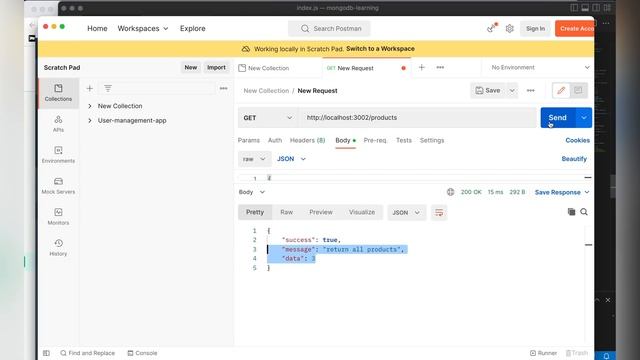The image size is (640, 360).
Task: Click the request URL input field
Action: pos(418,118)
